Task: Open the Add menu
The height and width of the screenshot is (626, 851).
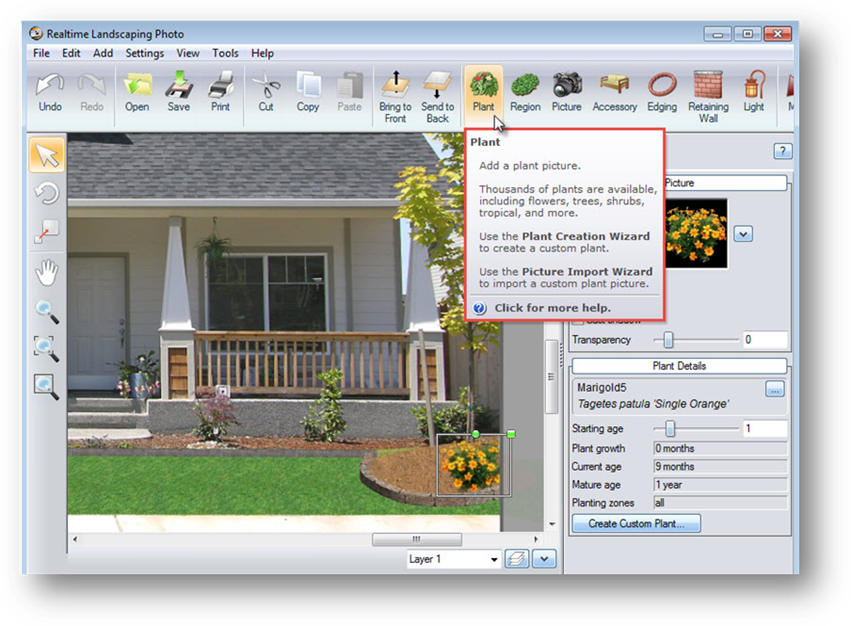Action: click(103, 53)
